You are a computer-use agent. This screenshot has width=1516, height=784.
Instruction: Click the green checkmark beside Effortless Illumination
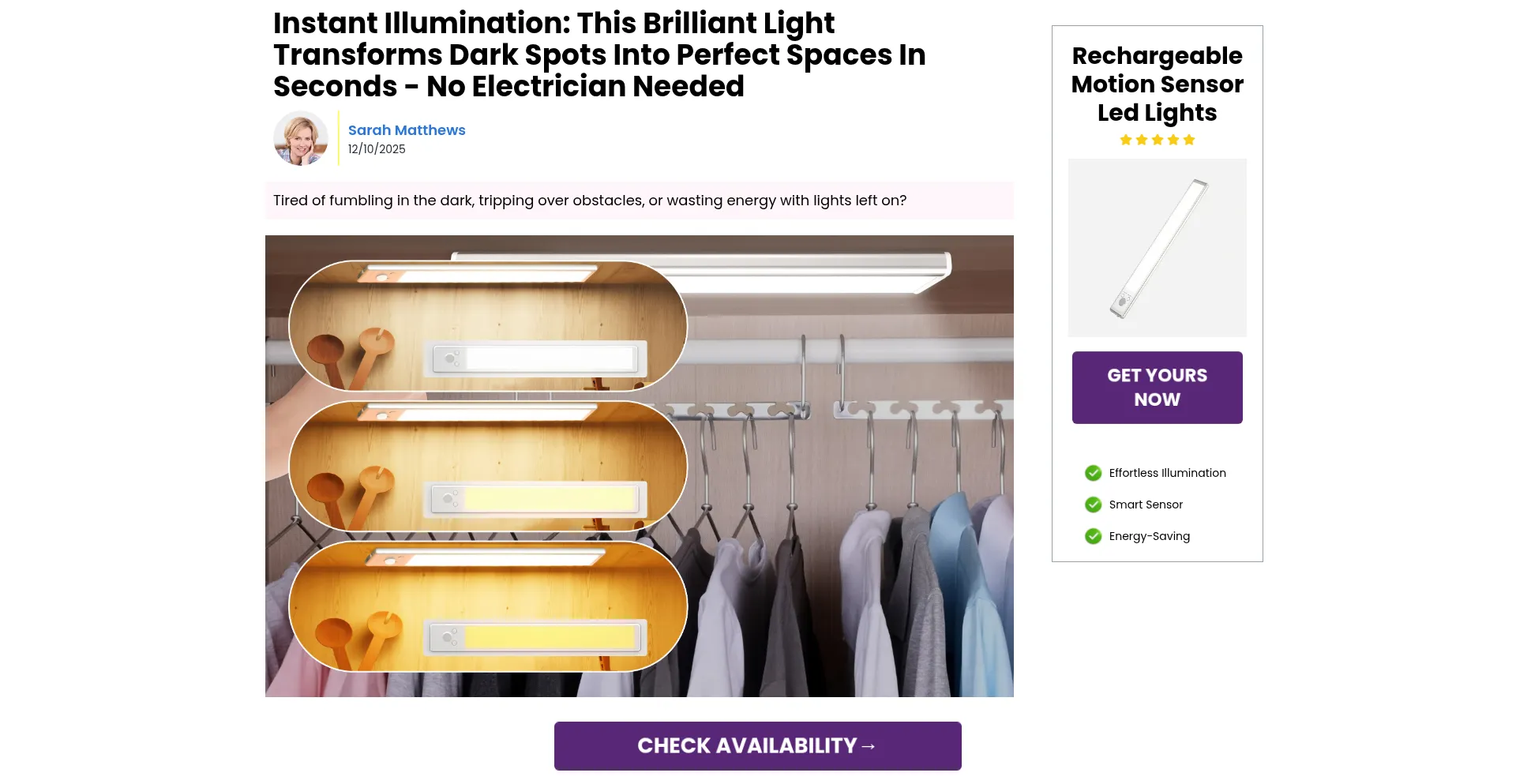[1093, 473]
